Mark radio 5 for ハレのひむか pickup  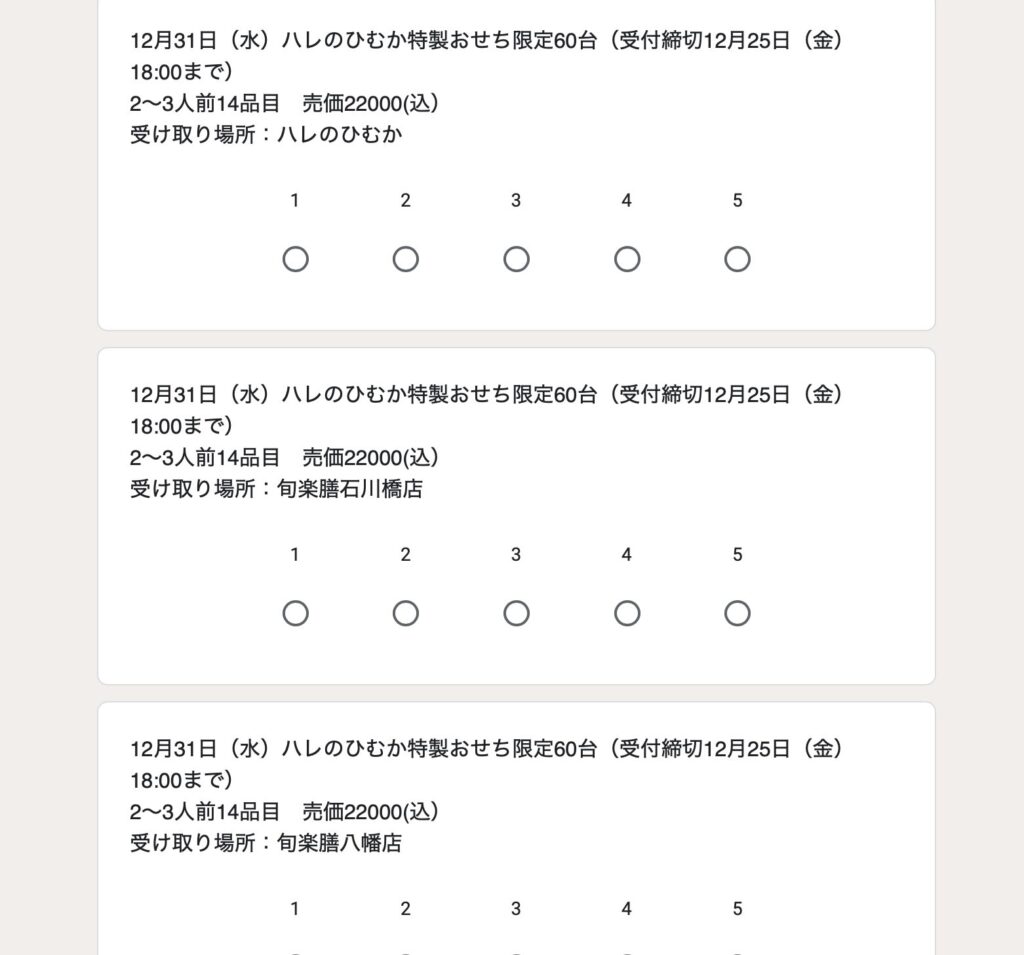tap(737, 260)
